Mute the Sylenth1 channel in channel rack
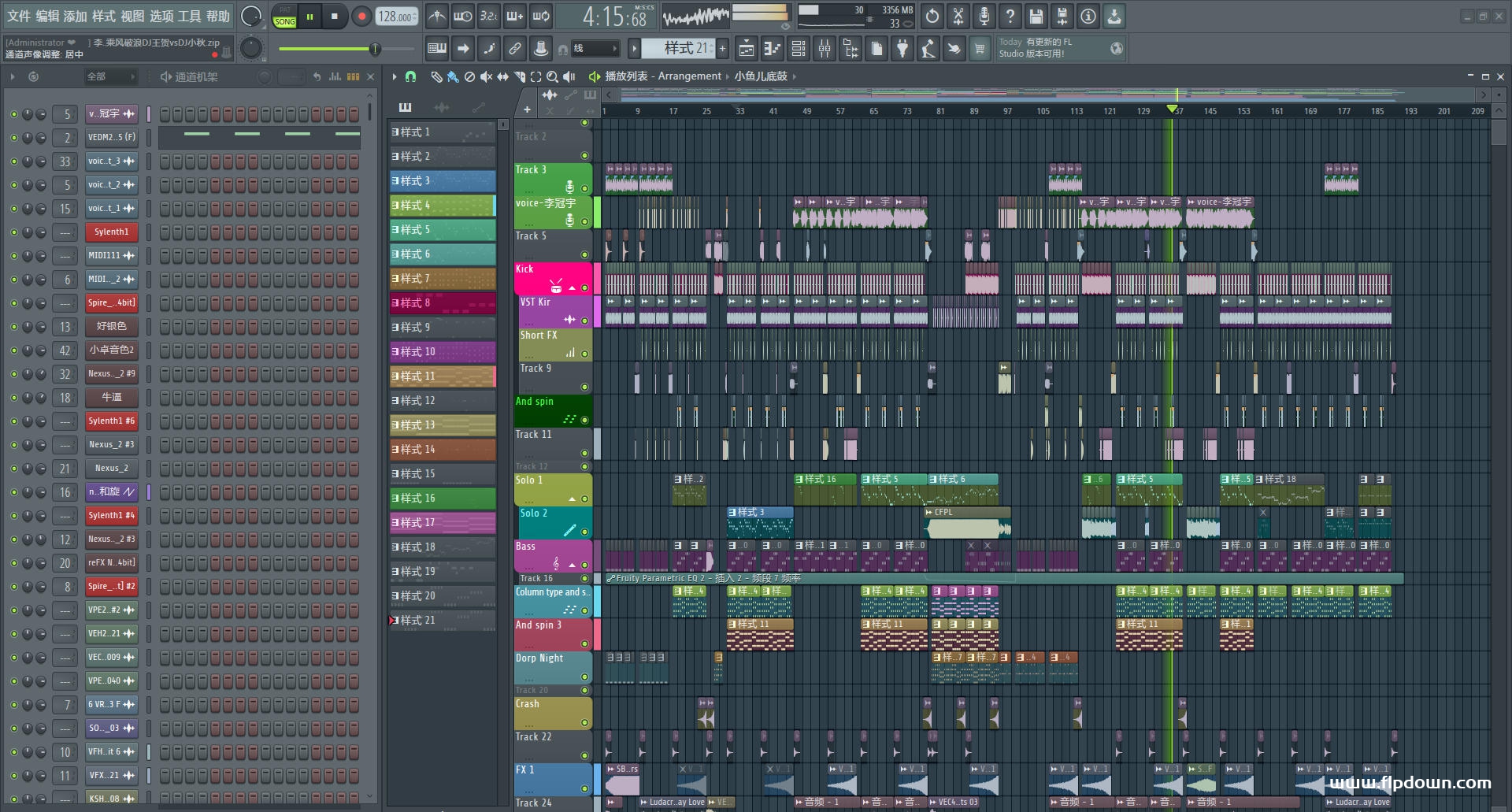The width and height of the screenshot is (1512, 812). (x=13, y=232)
